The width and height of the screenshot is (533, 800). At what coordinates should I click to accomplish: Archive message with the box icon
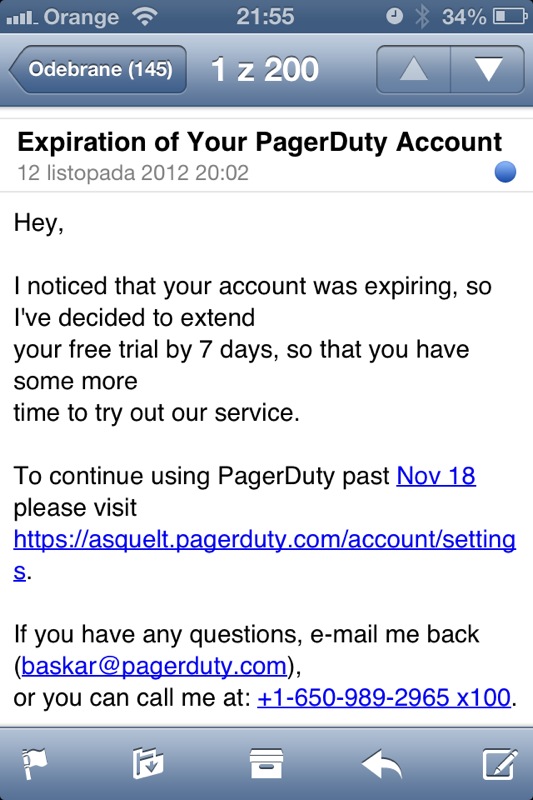pyautogui.click(x=266, y=763)
